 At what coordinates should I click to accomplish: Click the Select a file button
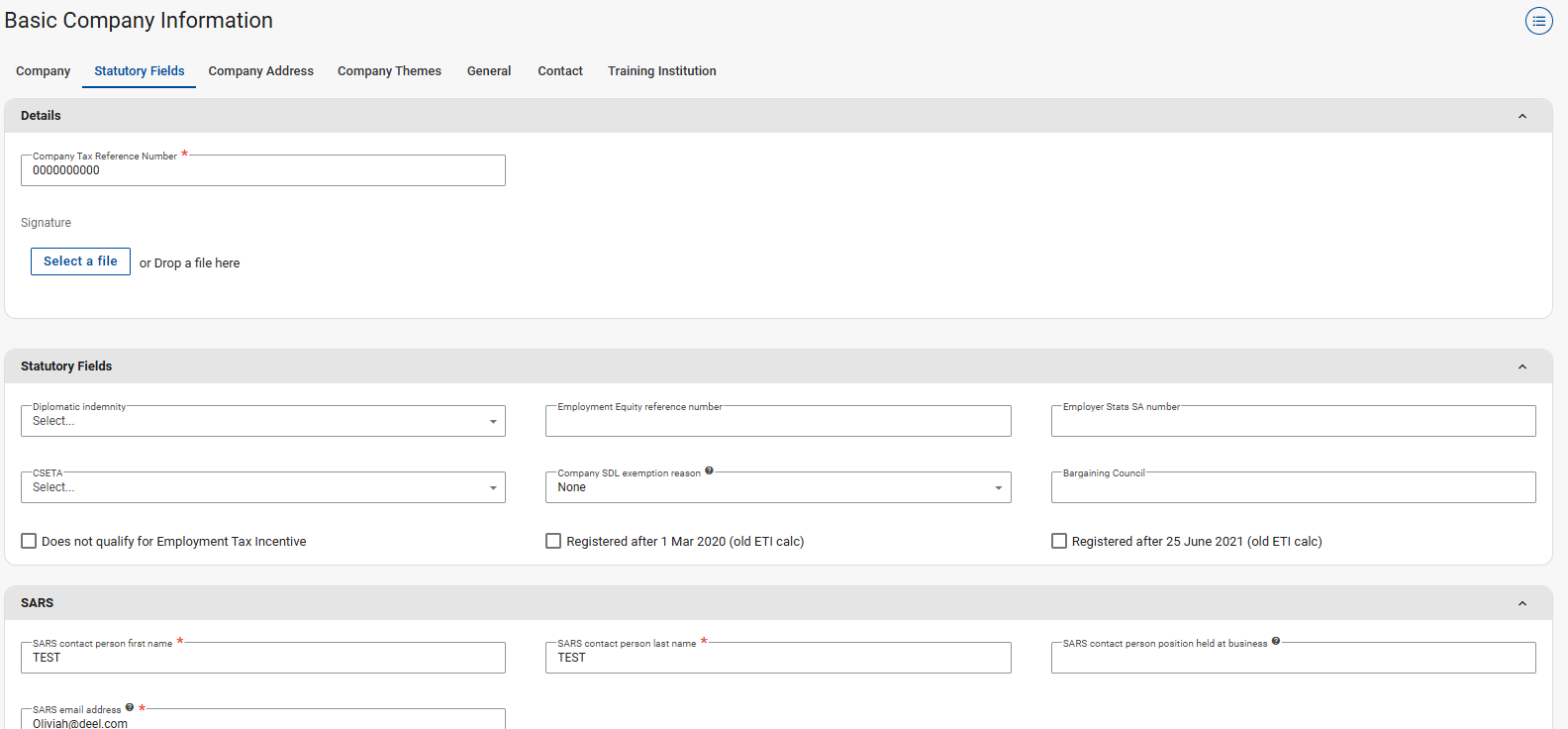pos(80,261)
